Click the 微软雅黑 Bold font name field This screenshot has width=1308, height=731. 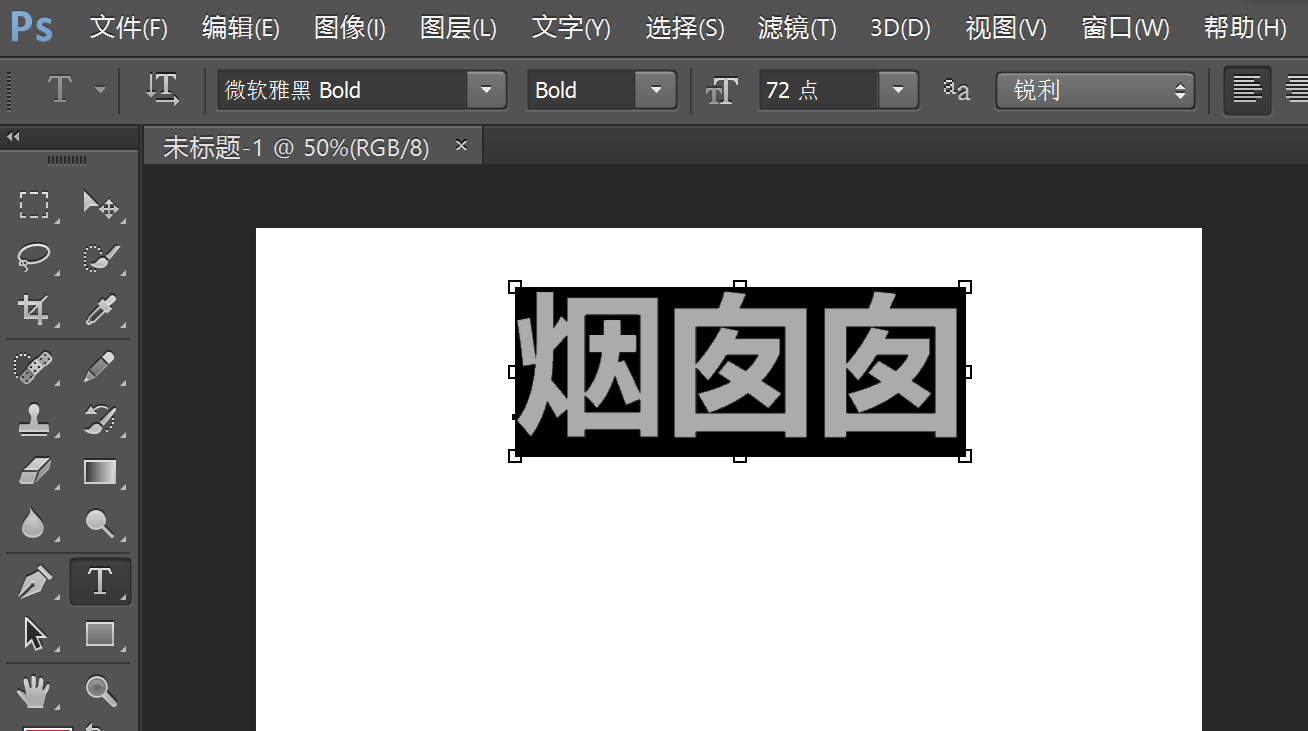point(342,90)
